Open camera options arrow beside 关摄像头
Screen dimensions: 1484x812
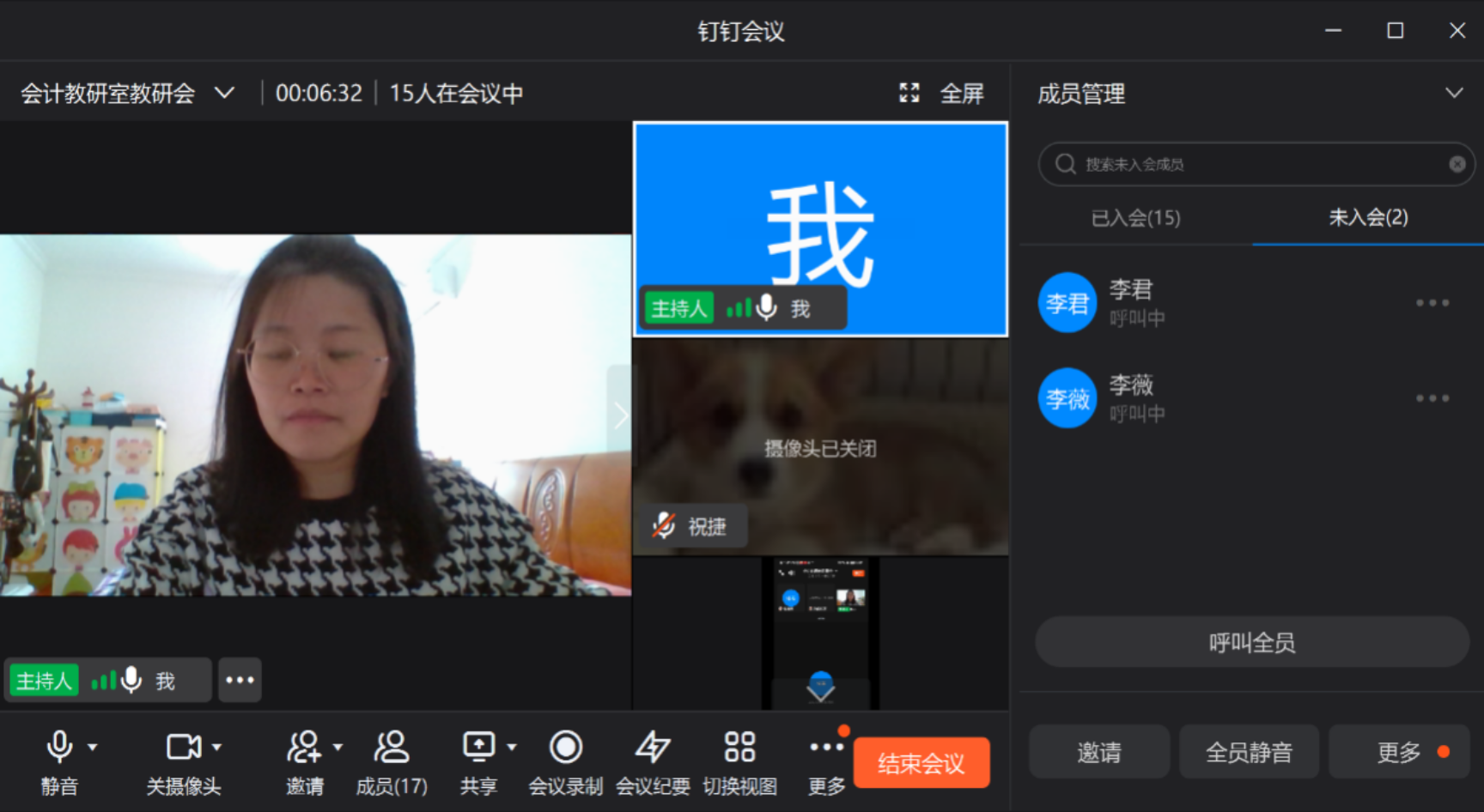click(x=217, y=748)
